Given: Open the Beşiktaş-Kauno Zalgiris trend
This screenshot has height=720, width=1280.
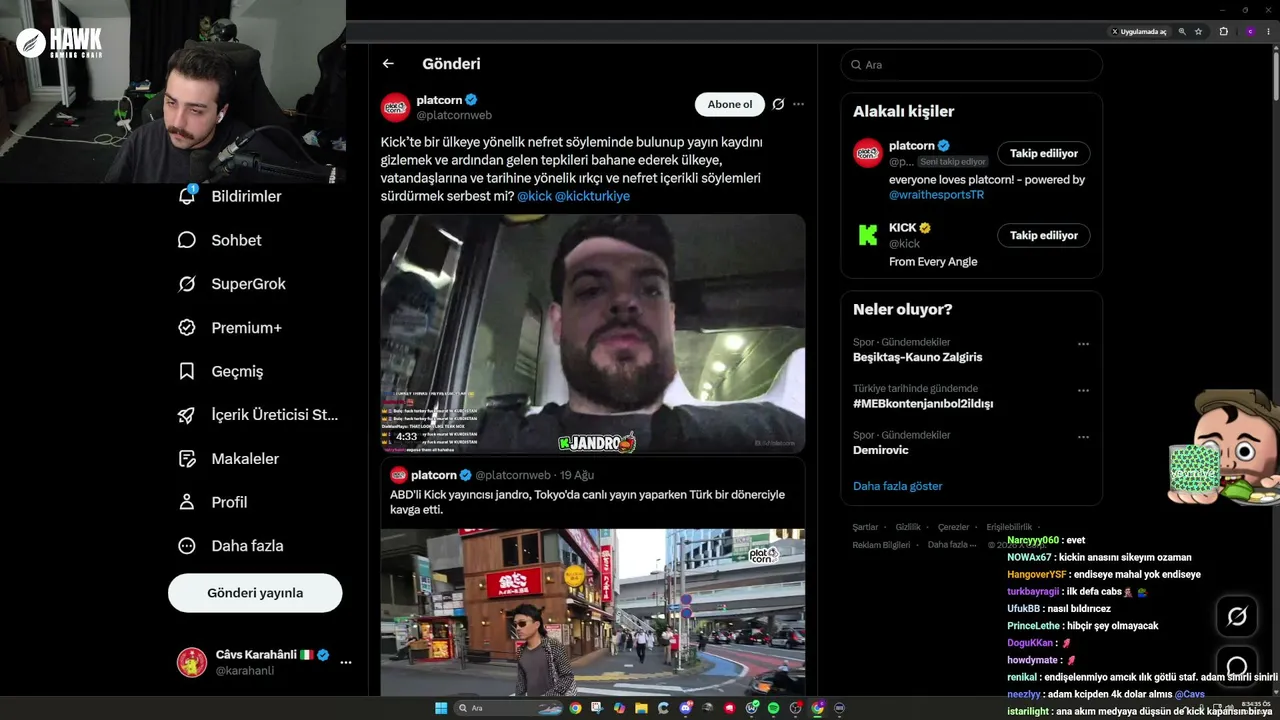Looking at the screenshot, I should 918,357.
